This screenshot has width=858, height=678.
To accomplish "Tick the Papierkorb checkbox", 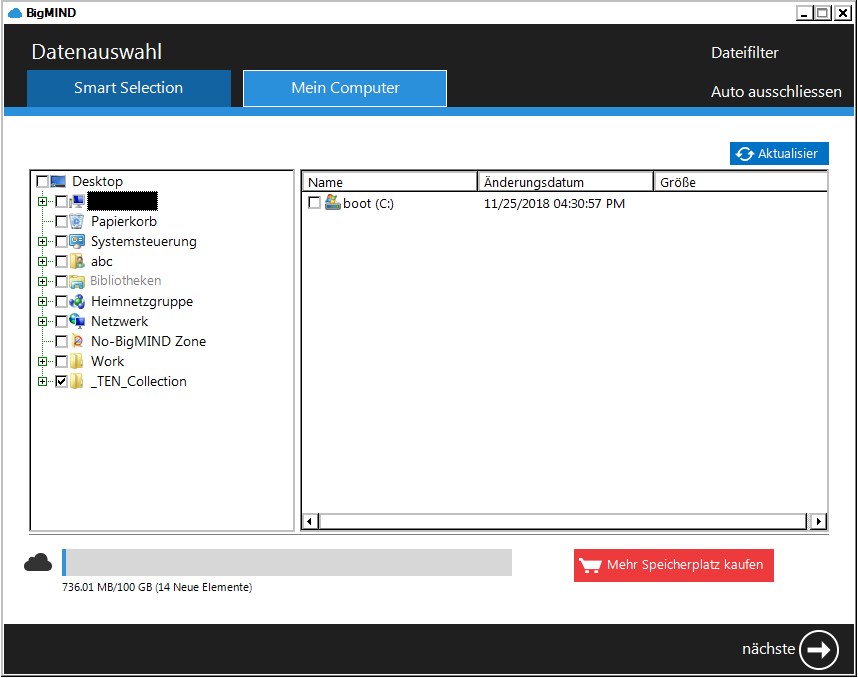I will 61,222.
